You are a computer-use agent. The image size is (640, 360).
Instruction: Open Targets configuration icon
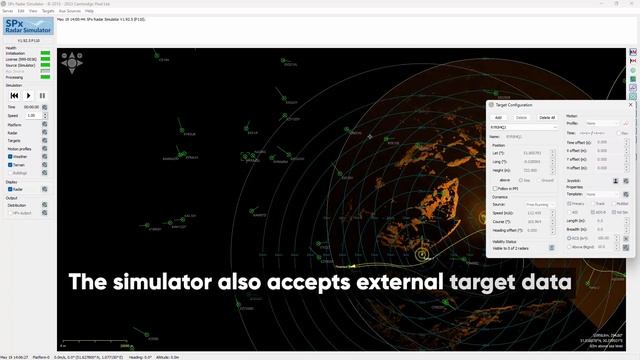tap(44, 140)
